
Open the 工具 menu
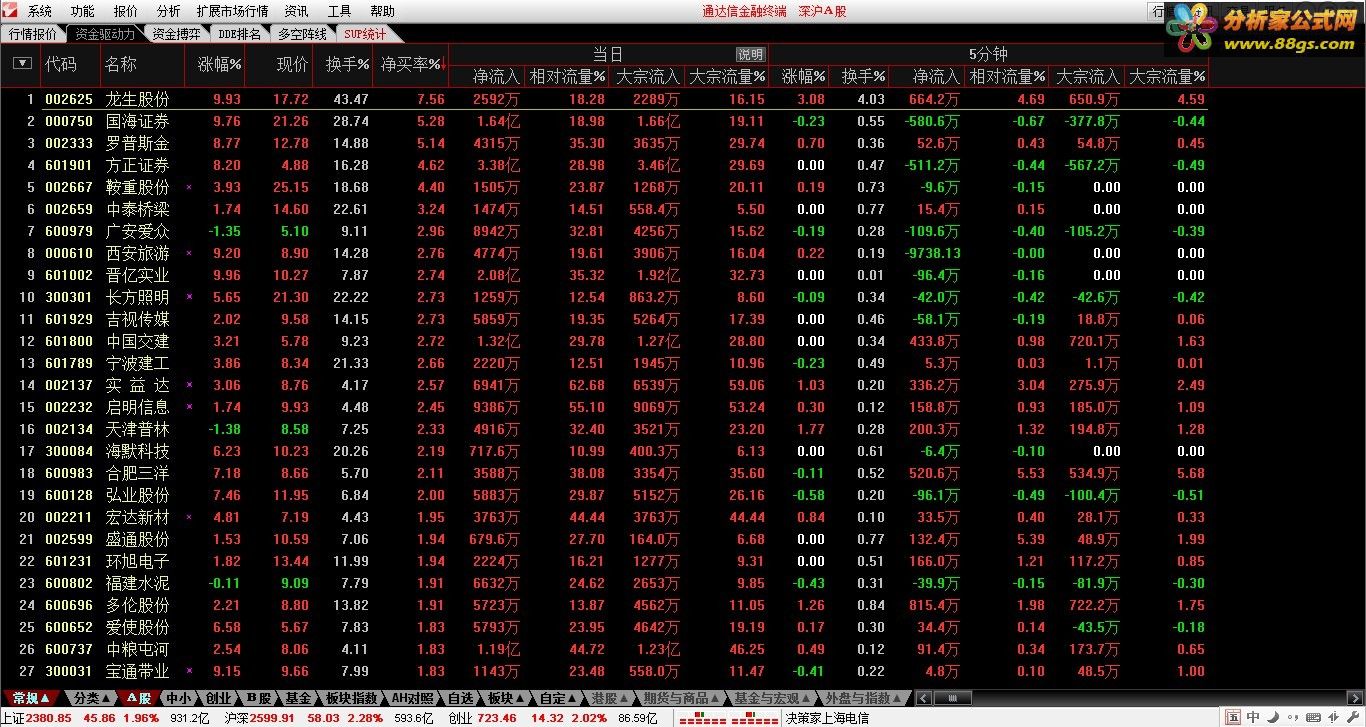(x=339, y=11)
